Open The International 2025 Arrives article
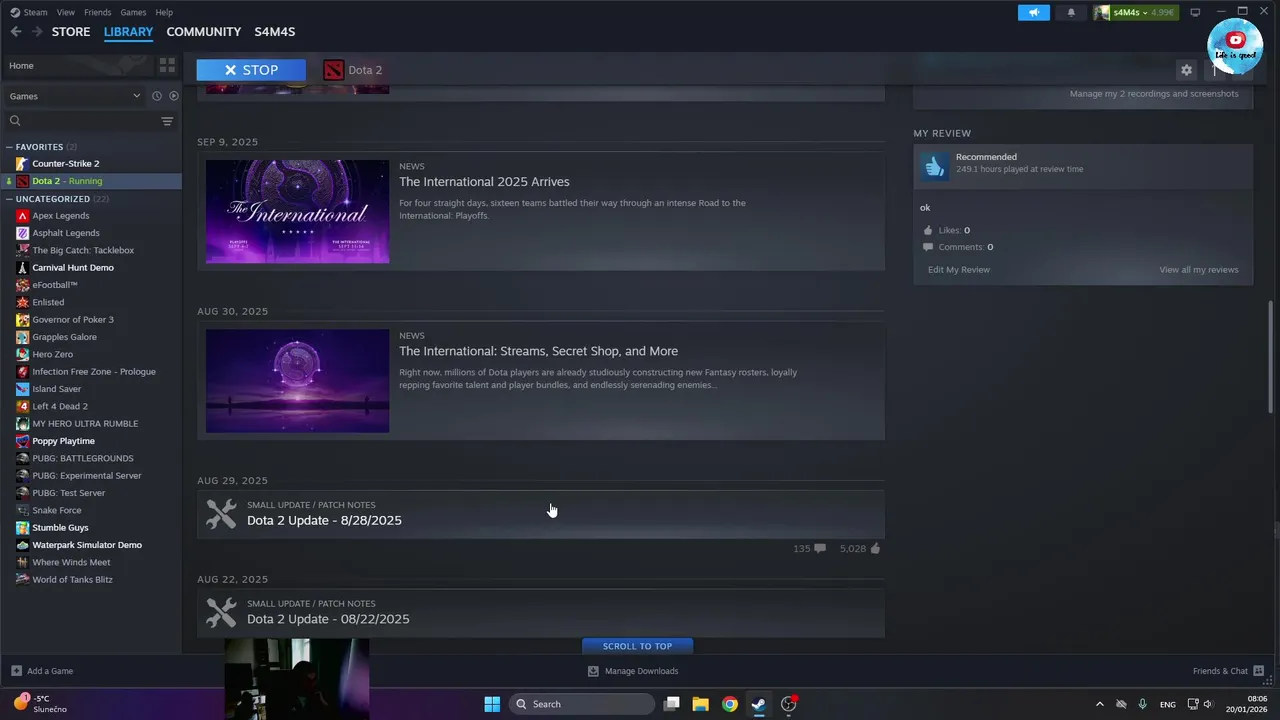This screenshot has height=720, width=1280. click(484, 182)
